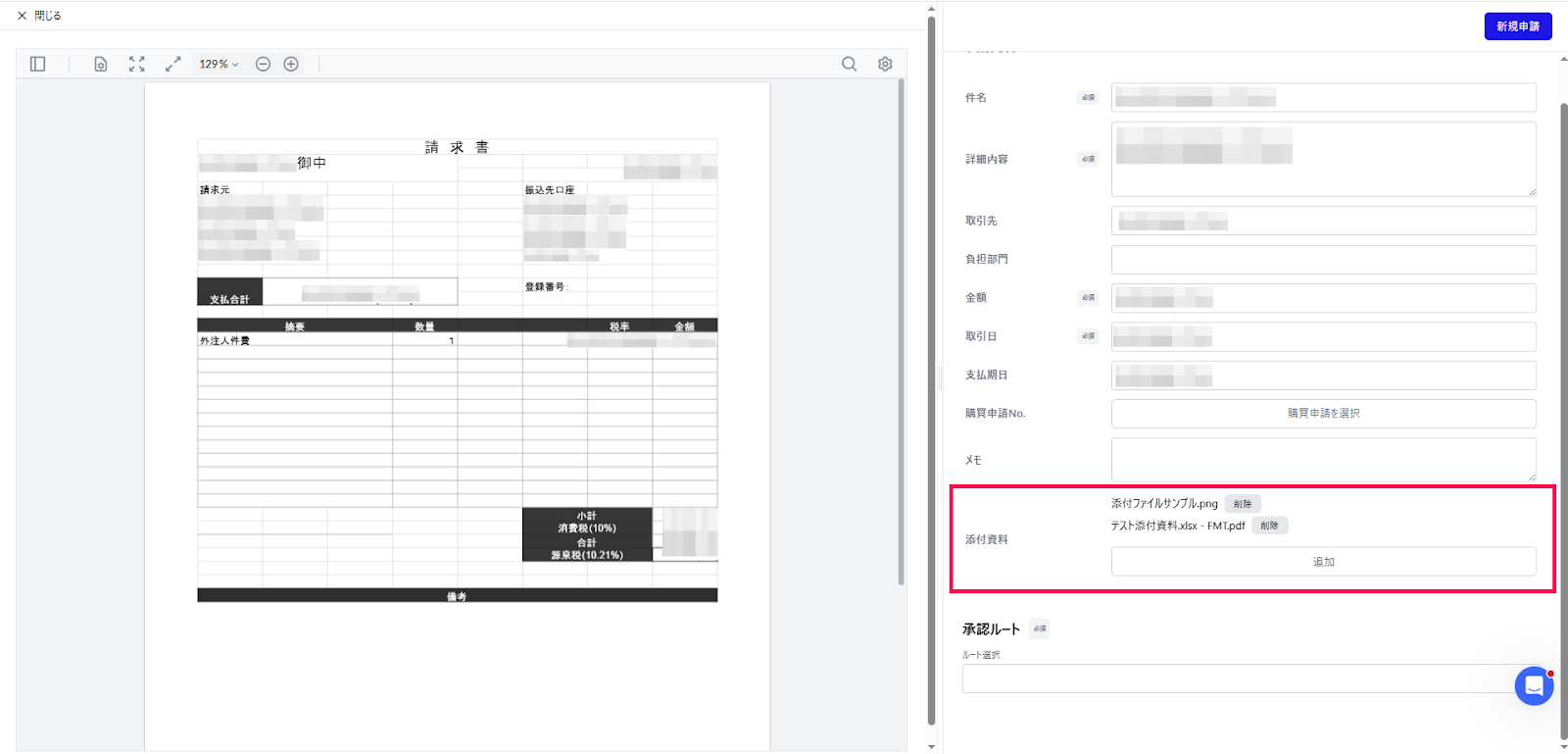
Task: Edit the 詳細内容 text area
Action: (x=1323, y=159)
